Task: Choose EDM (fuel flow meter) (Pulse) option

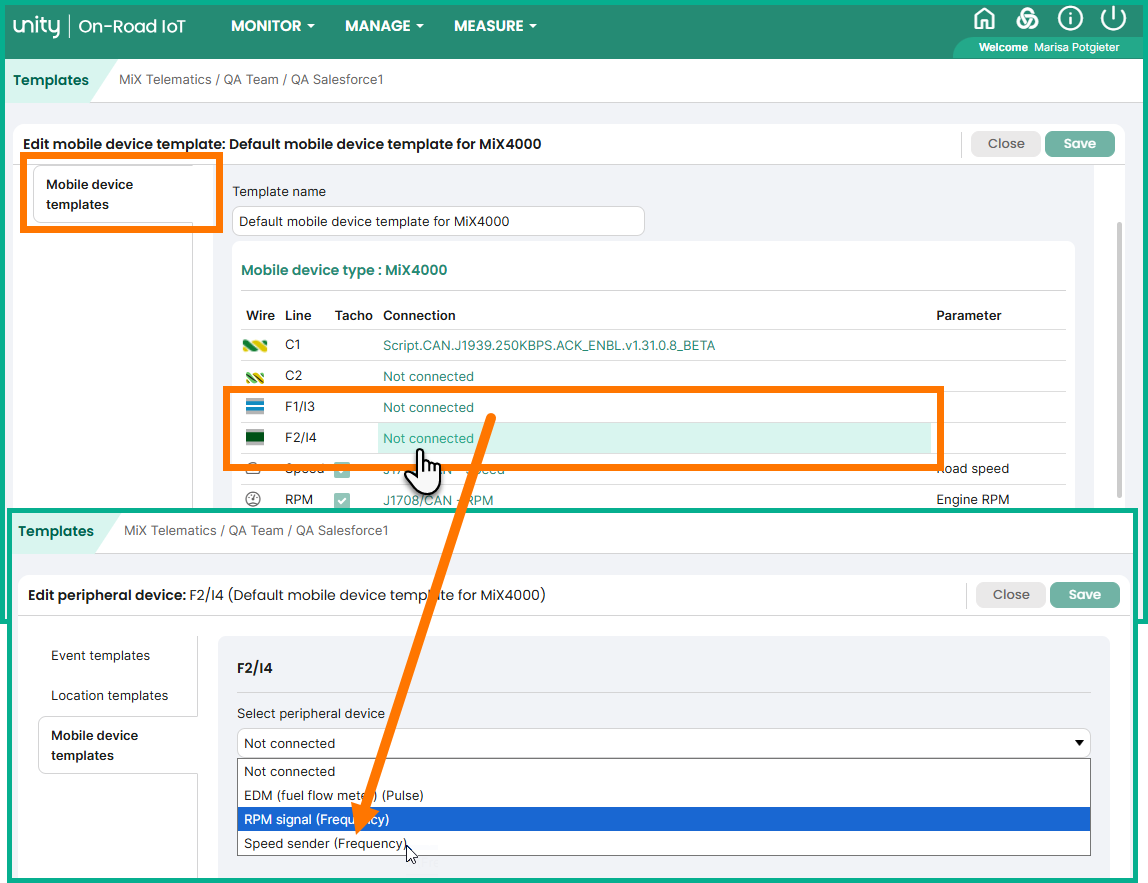Action: [663, 795]
